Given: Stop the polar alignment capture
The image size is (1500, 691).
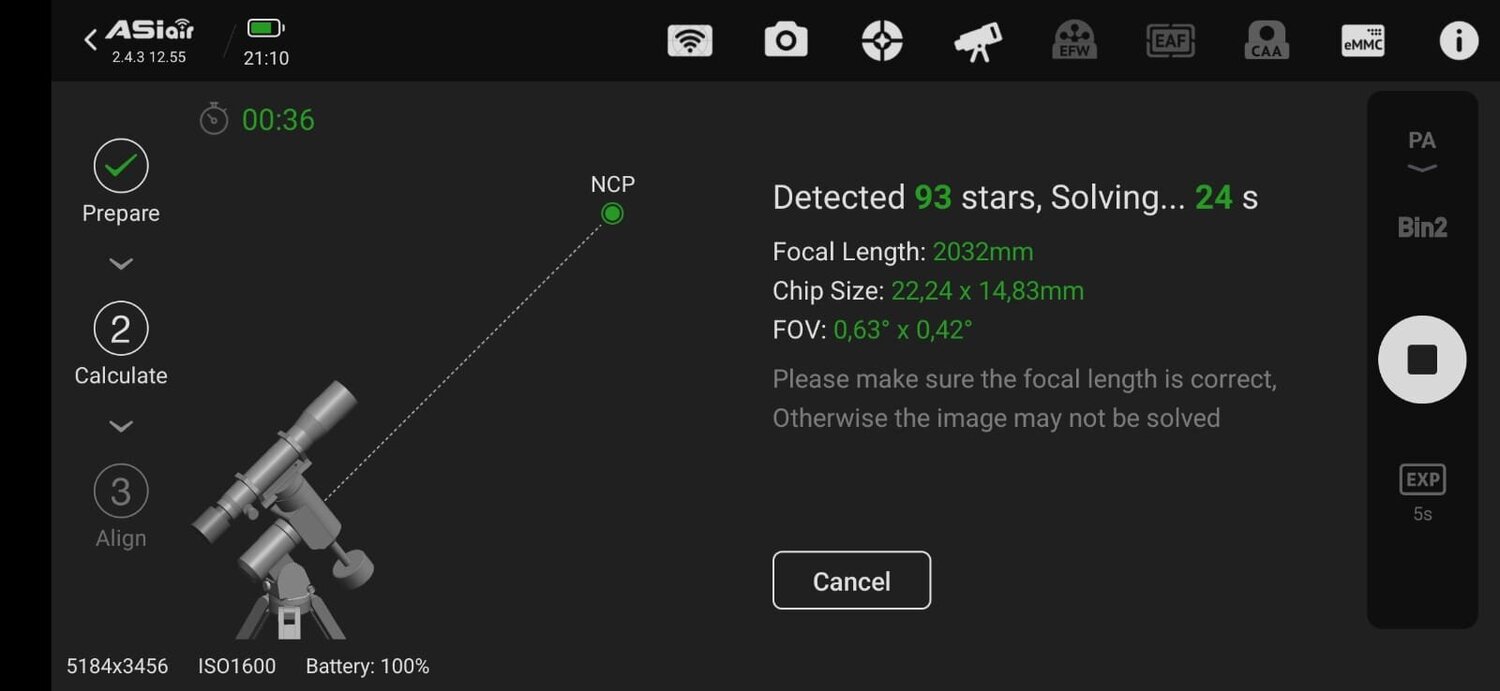Looking at the screenshot, I should 1421,360.
